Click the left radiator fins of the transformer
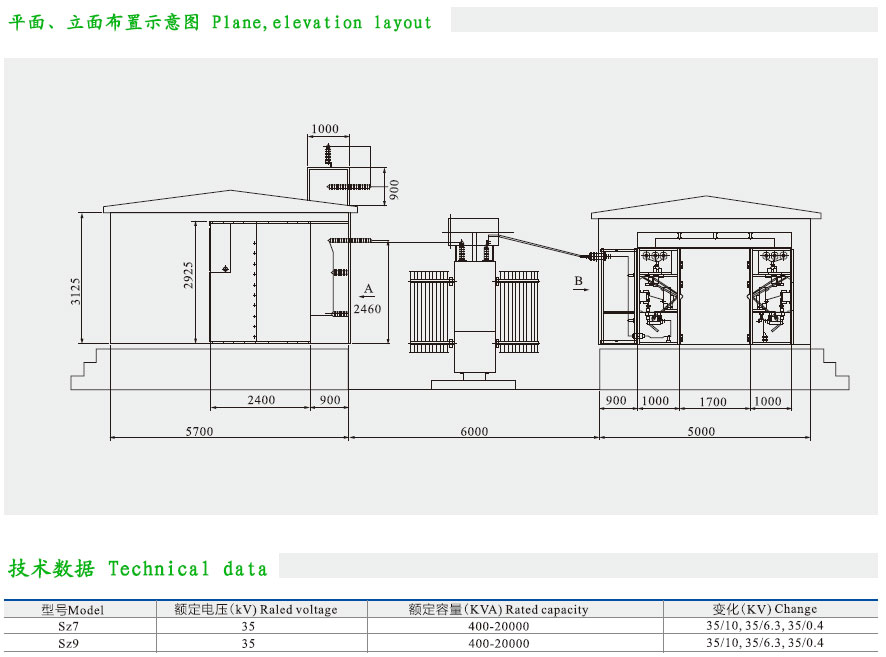This screenshot has width=886, height=657. point(430,310)
